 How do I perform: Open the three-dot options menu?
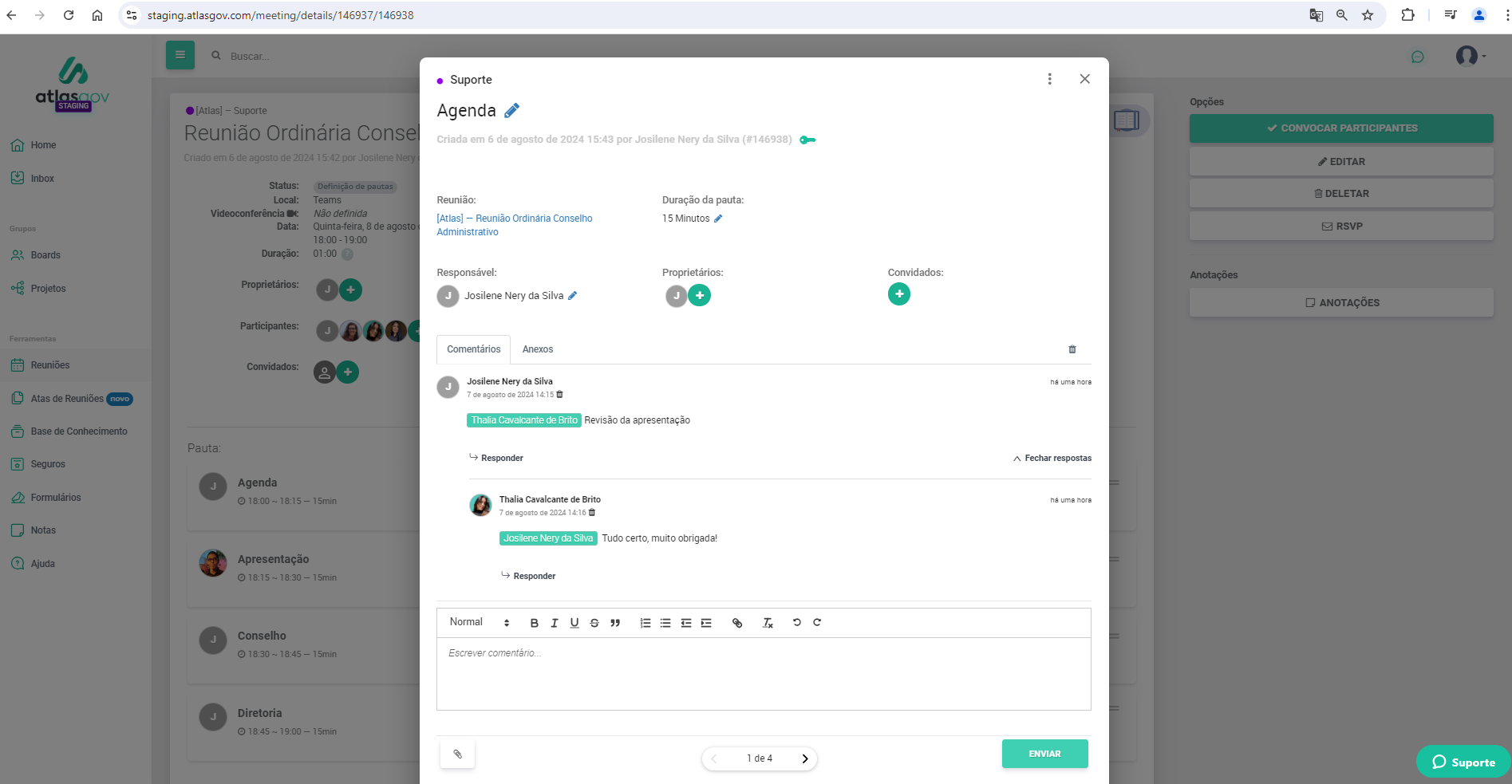[1049, 79]
